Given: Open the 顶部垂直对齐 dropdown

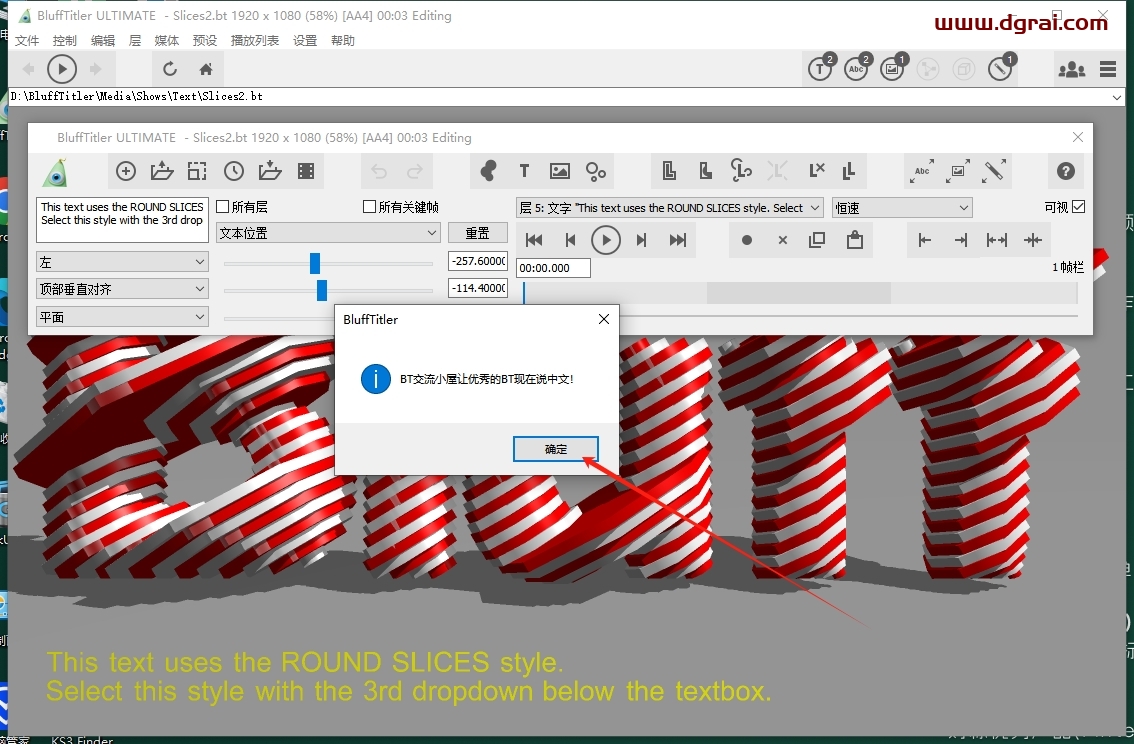Looking at the screenshot, I should (122, 289).
